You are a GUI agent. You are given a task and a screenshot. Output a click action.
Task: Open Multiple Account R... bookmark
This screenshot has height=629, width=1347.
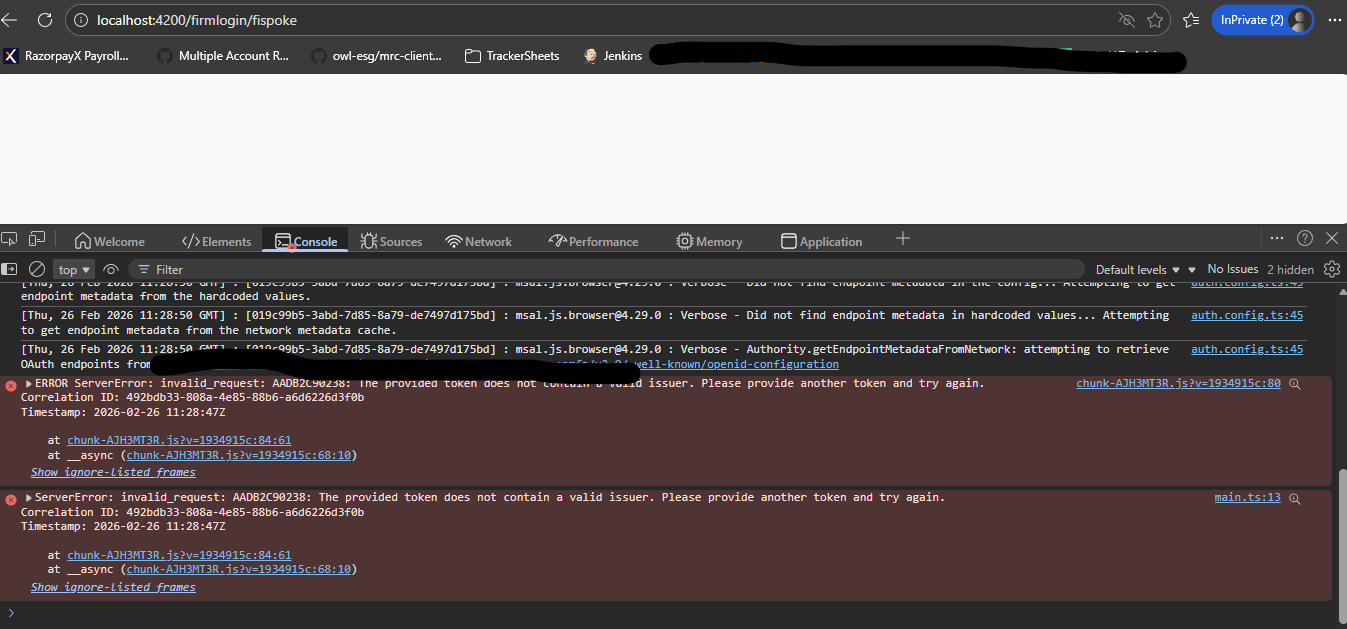(222, 56)
